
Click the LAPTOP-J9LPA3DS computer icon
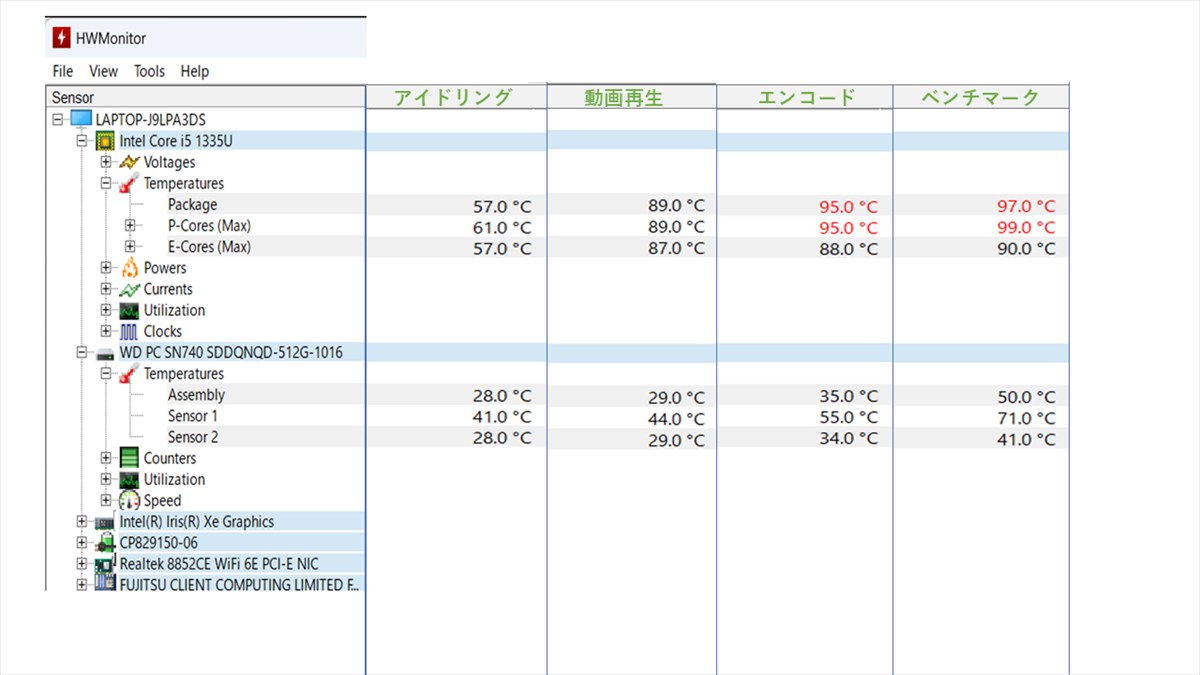[82, 120]
